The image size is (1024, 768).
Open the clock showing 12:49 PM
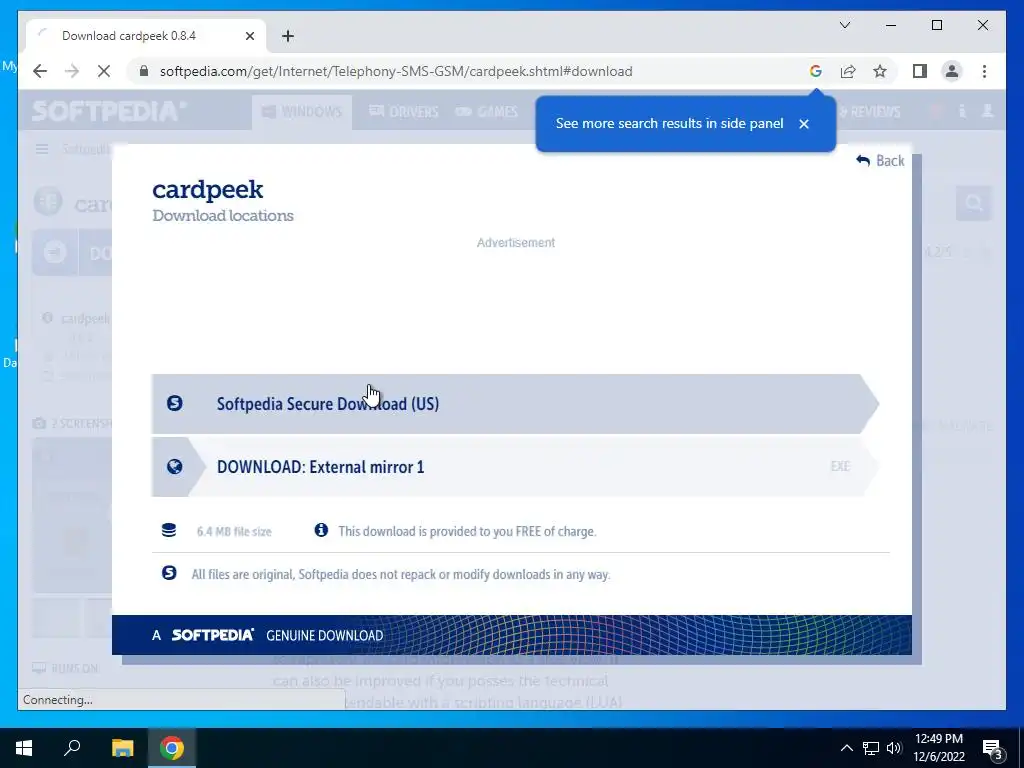[939, 748]
